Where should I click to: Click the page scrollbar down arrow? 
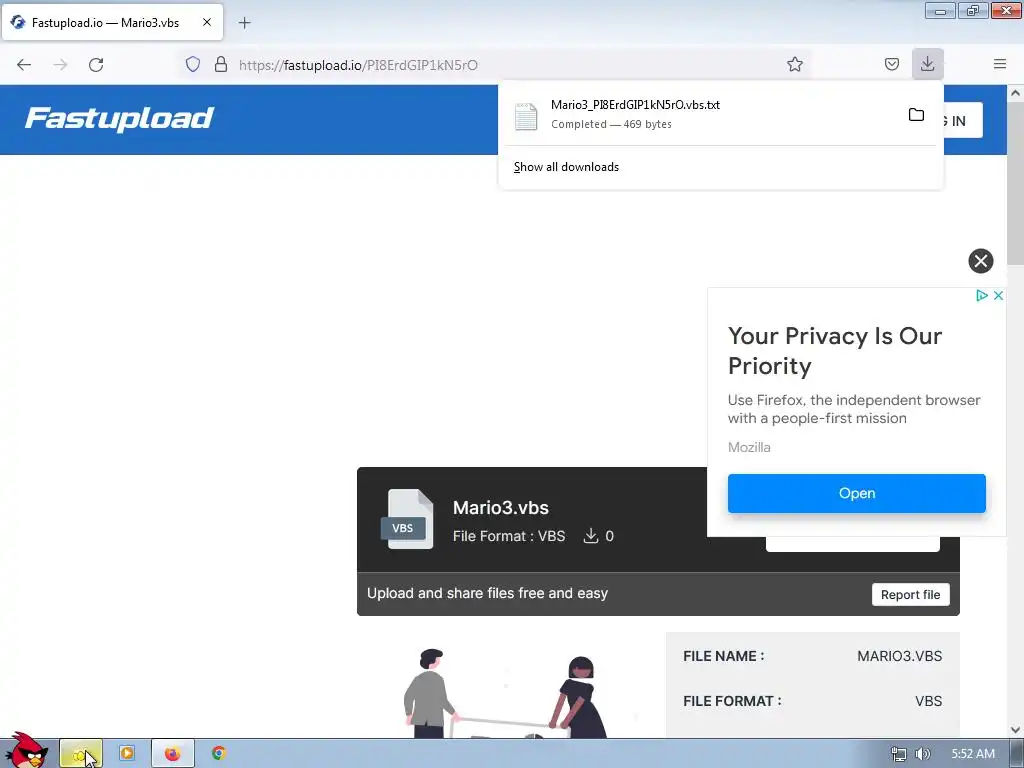[x=1016, y=730]
